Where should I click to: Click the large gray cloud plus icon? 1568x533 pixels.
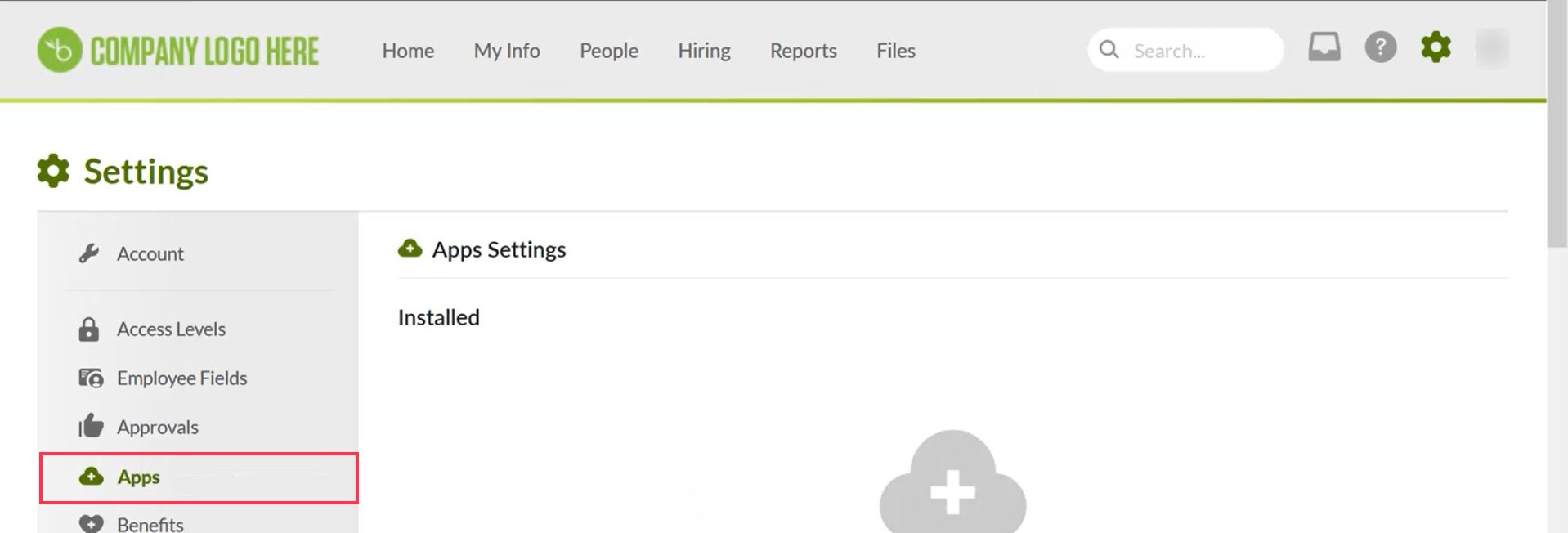point(952,482)
